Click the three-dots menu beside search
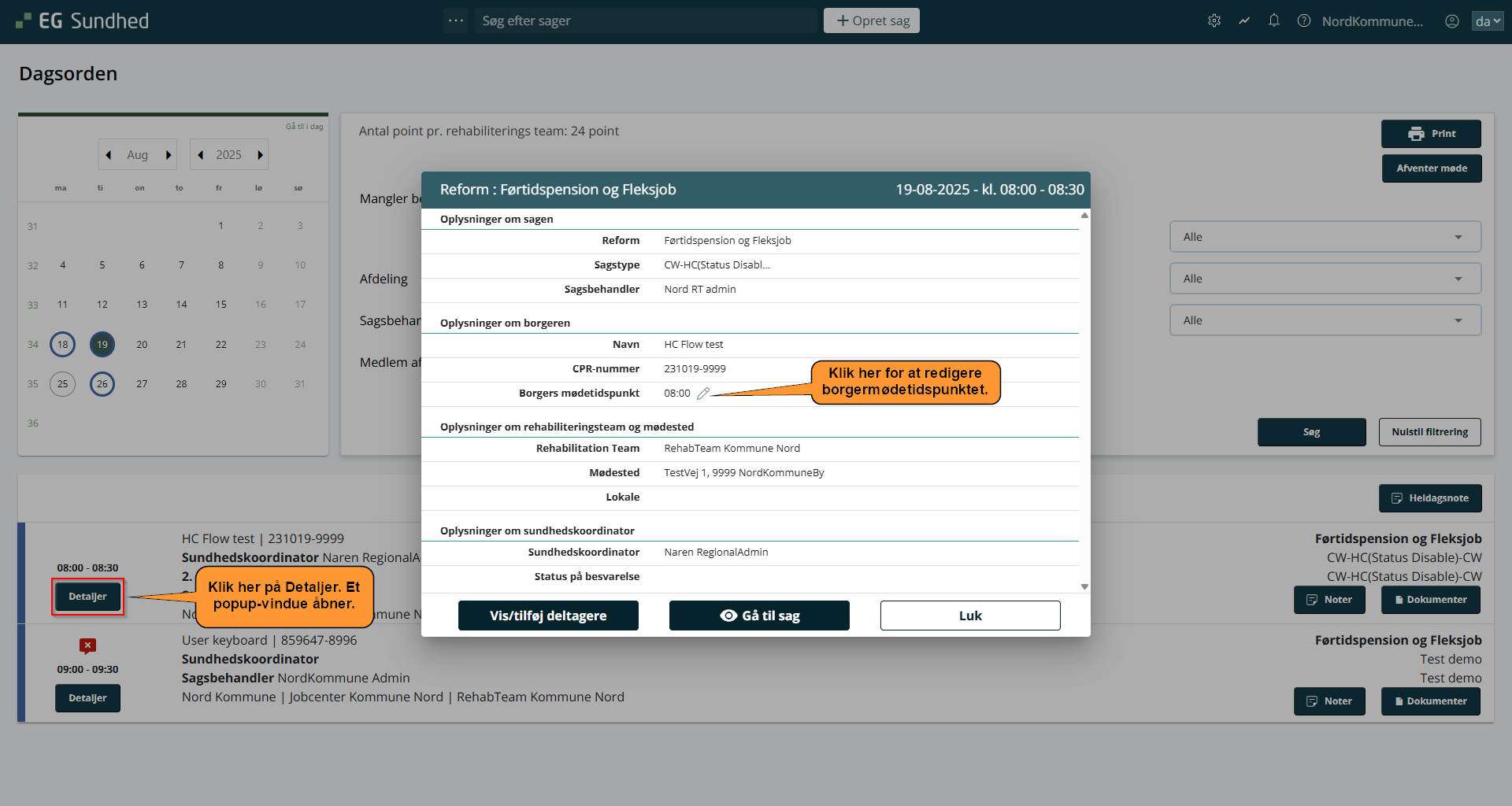 pyautogui.click(x=456, y=20)
